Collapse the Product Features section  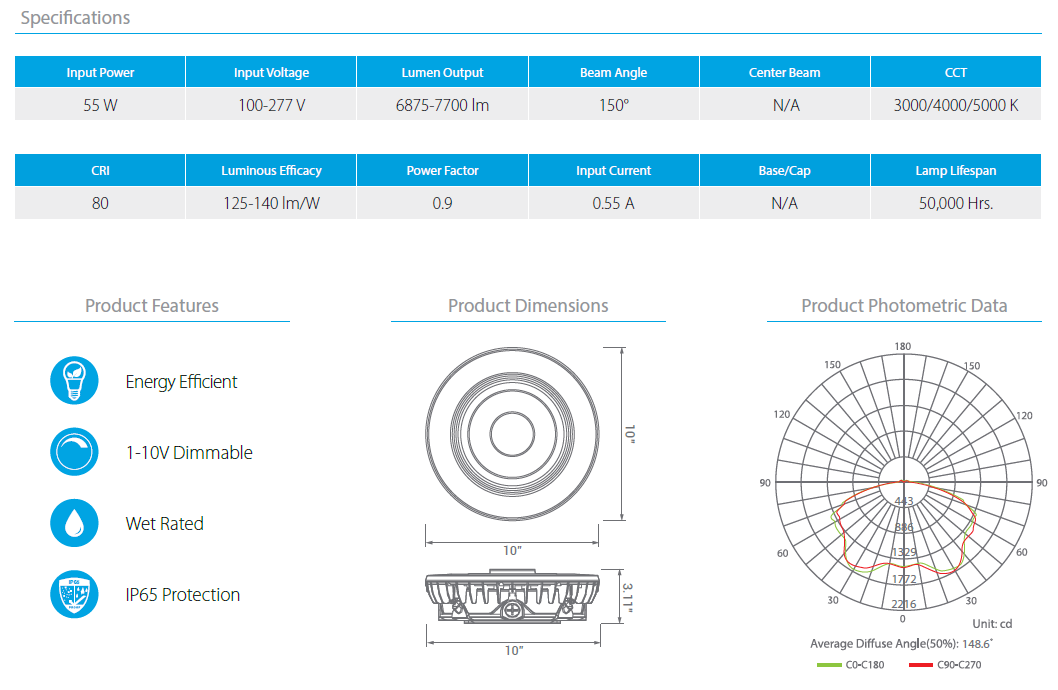(x=151, y=306)
